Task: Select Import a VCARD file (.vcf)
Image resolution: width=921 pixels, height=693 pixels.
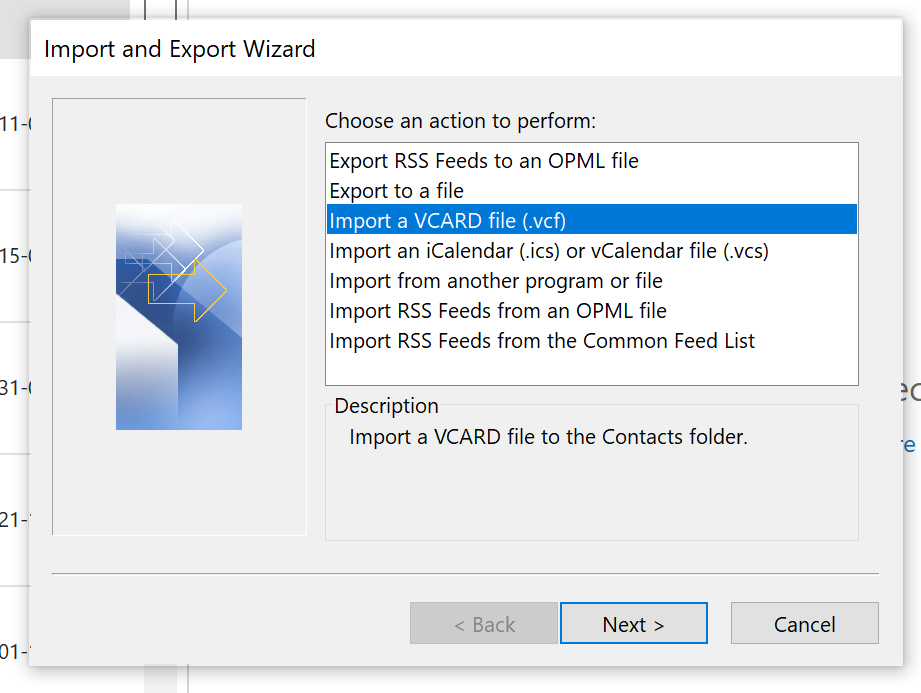Action: (x=448, y=220)
